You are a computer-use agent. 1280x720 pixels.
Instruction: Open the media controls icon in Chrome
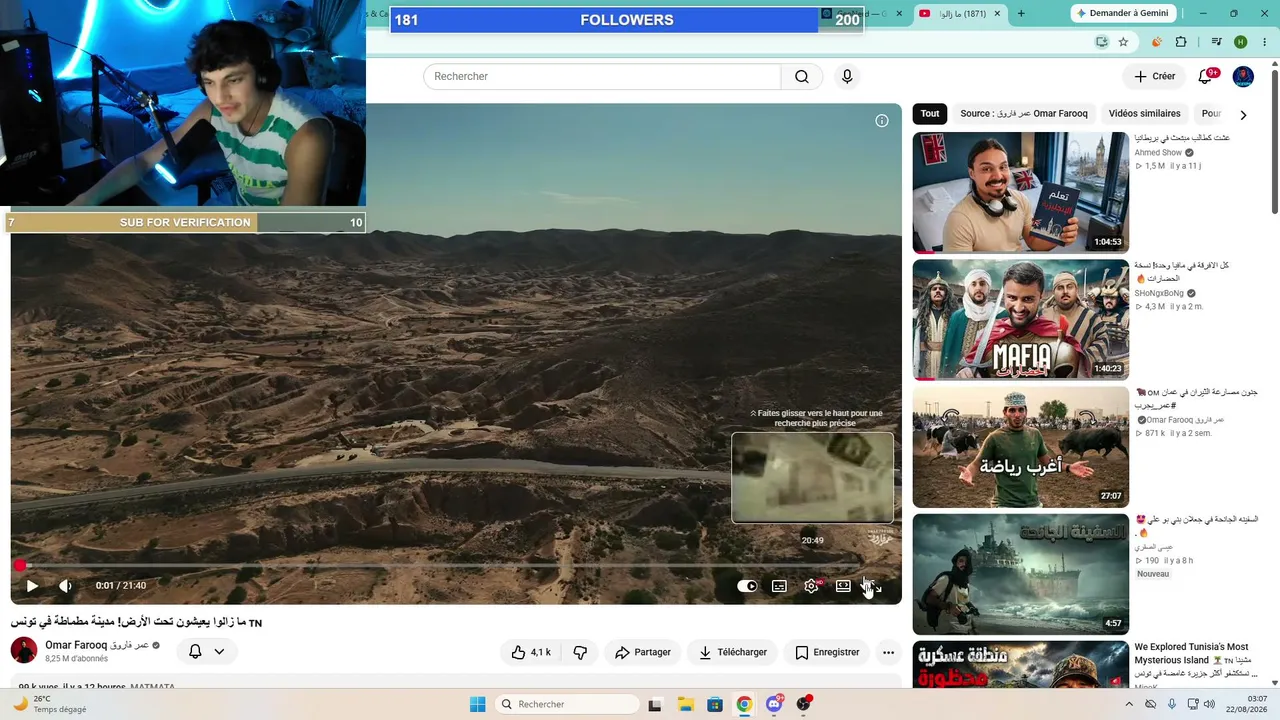pyautogui.click(x=1216, y=42)
